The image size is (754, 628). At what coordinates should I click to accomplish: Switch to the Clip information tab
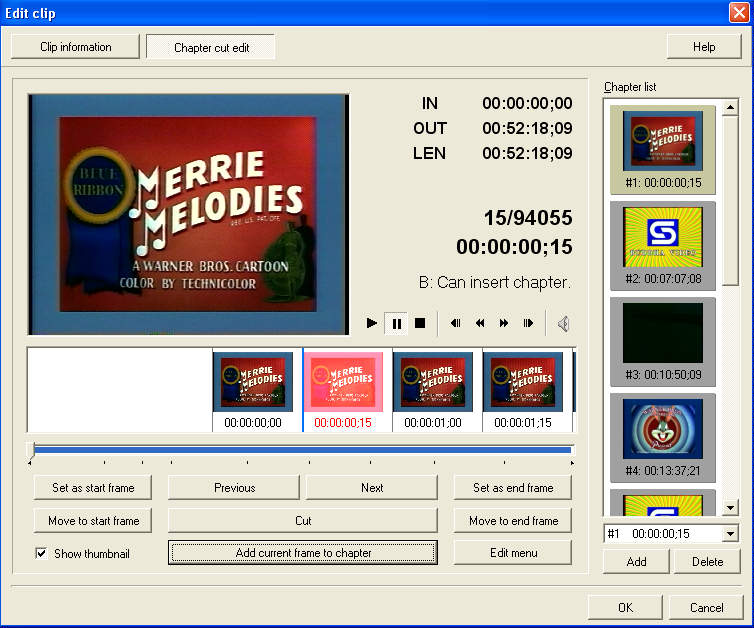[75, 47]
